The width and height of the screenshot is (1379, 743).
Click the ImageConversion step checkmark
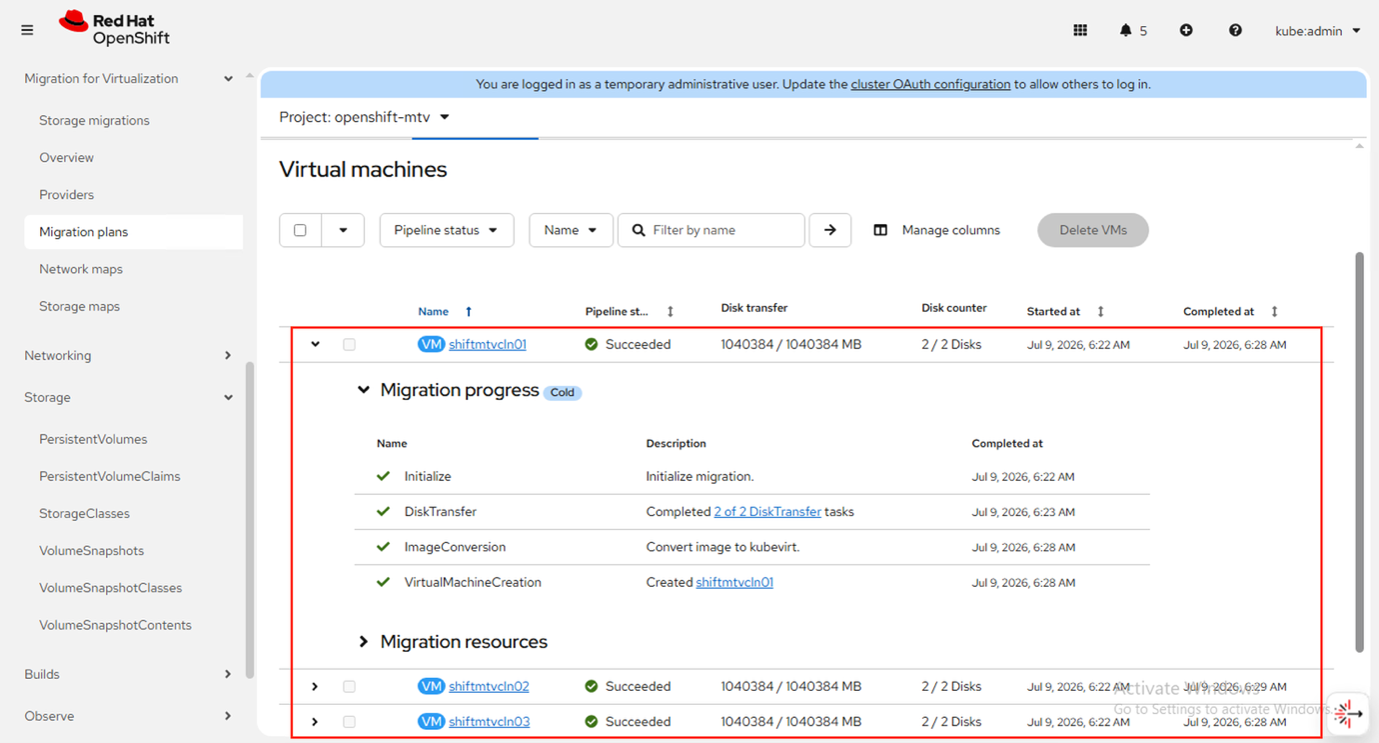click(383, 547)
